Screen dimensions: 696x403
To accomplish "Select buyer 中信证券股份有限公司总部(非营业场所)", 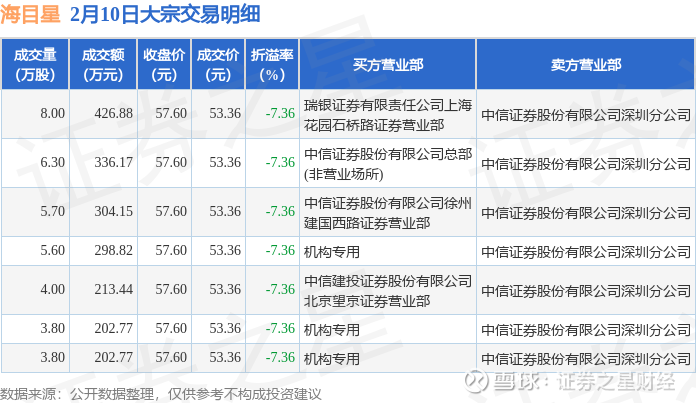I will tap(388, 164).
